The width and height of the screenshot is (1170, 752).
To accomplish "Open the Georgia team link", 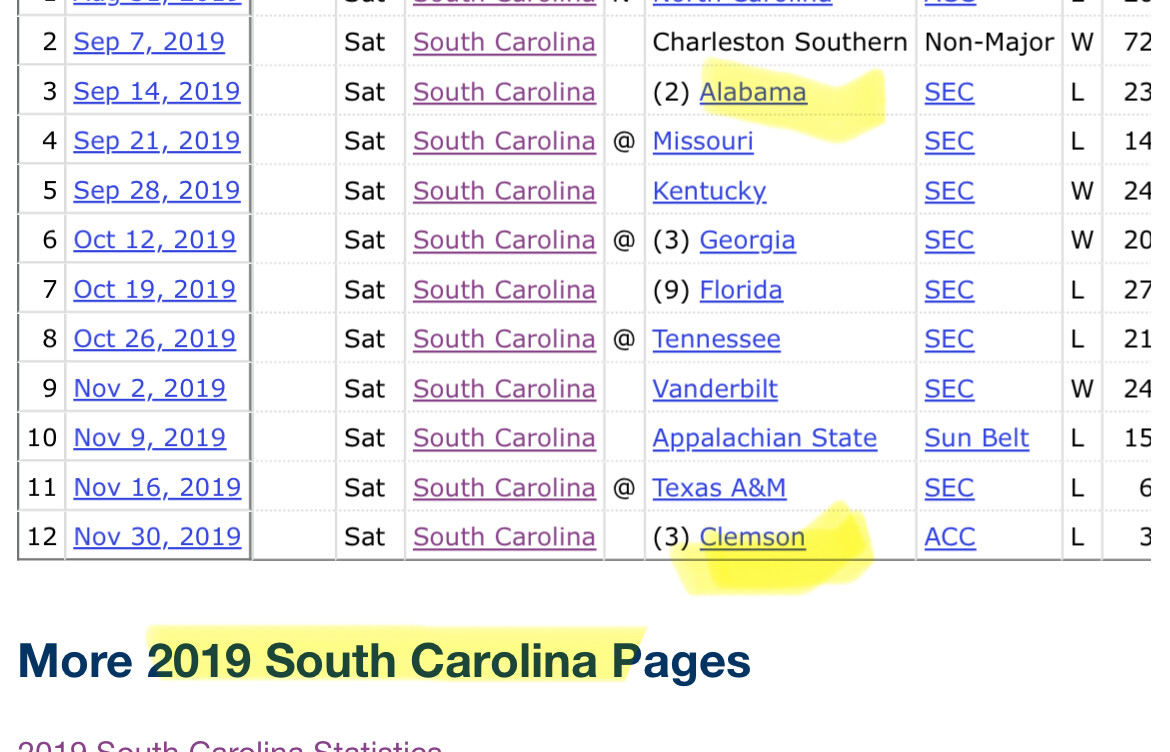I will coord(747,240).
